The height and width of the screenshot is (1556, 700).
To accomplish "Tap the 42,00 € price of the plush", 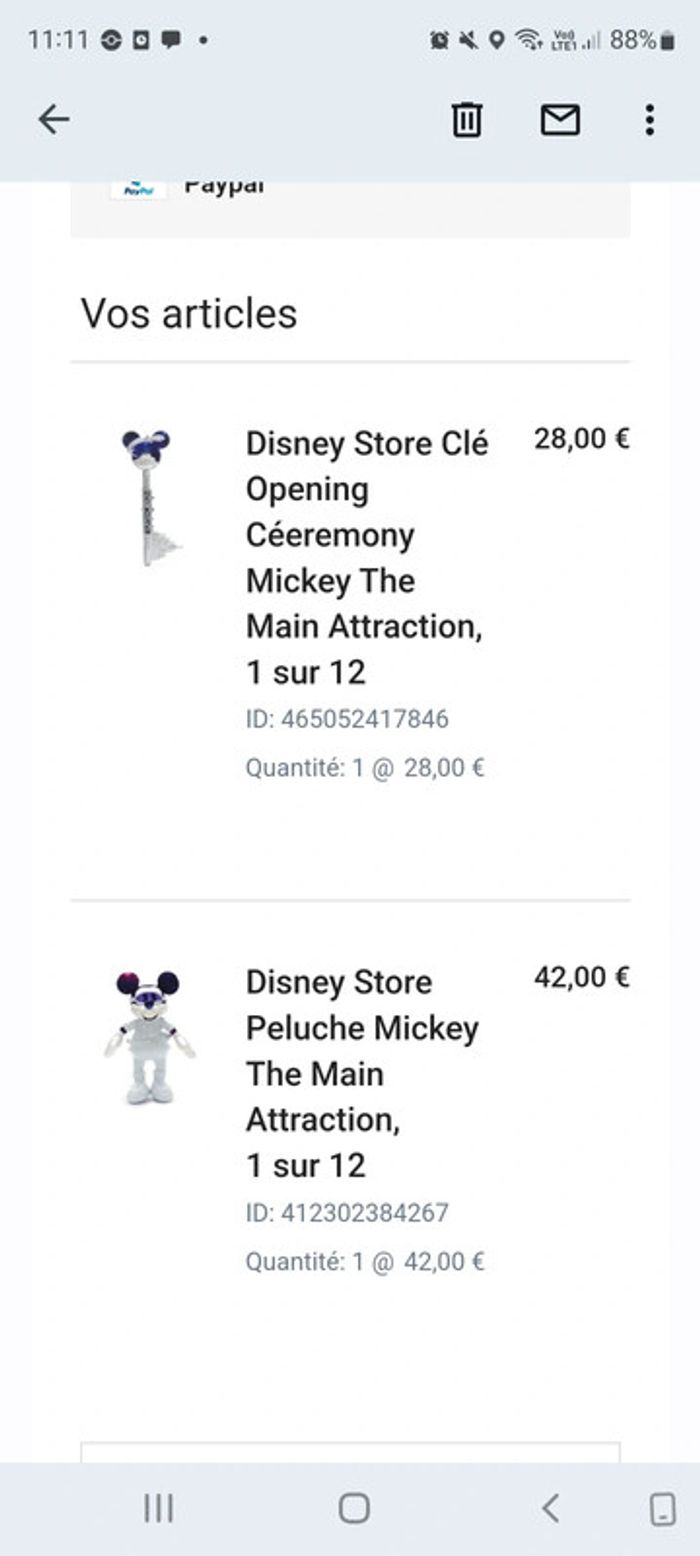I will pyautogui.click(x=581, y=977).
